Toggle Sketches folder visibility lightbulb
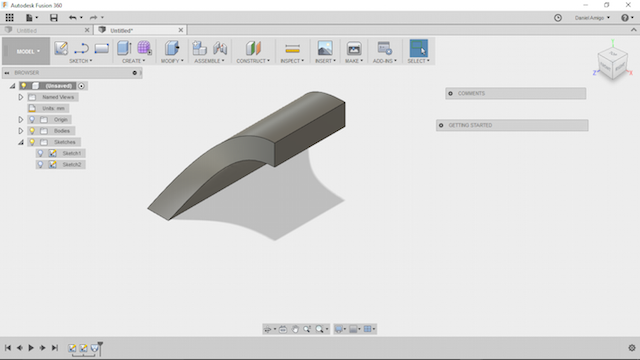This screenshot has height=360, width=640. [x=32, y=142]
